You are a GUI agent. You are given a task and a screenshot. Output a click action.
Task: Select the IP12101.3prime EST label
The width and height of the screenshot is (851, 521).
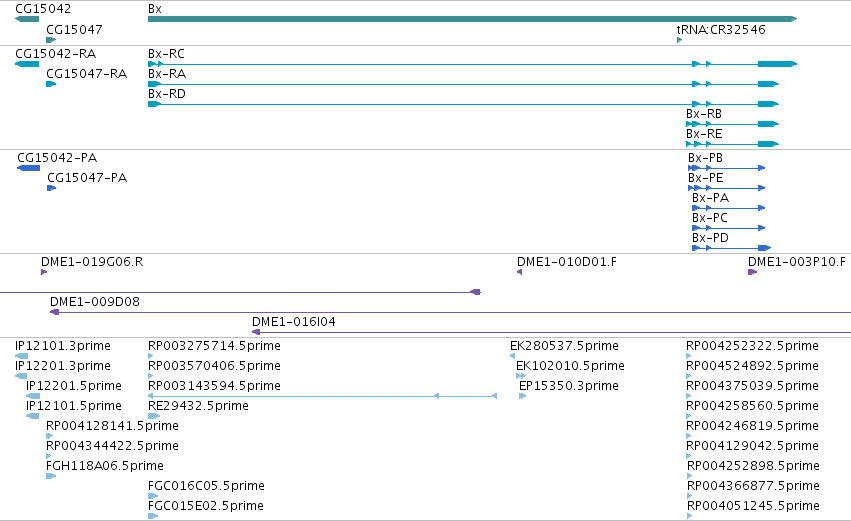point(63,346)
